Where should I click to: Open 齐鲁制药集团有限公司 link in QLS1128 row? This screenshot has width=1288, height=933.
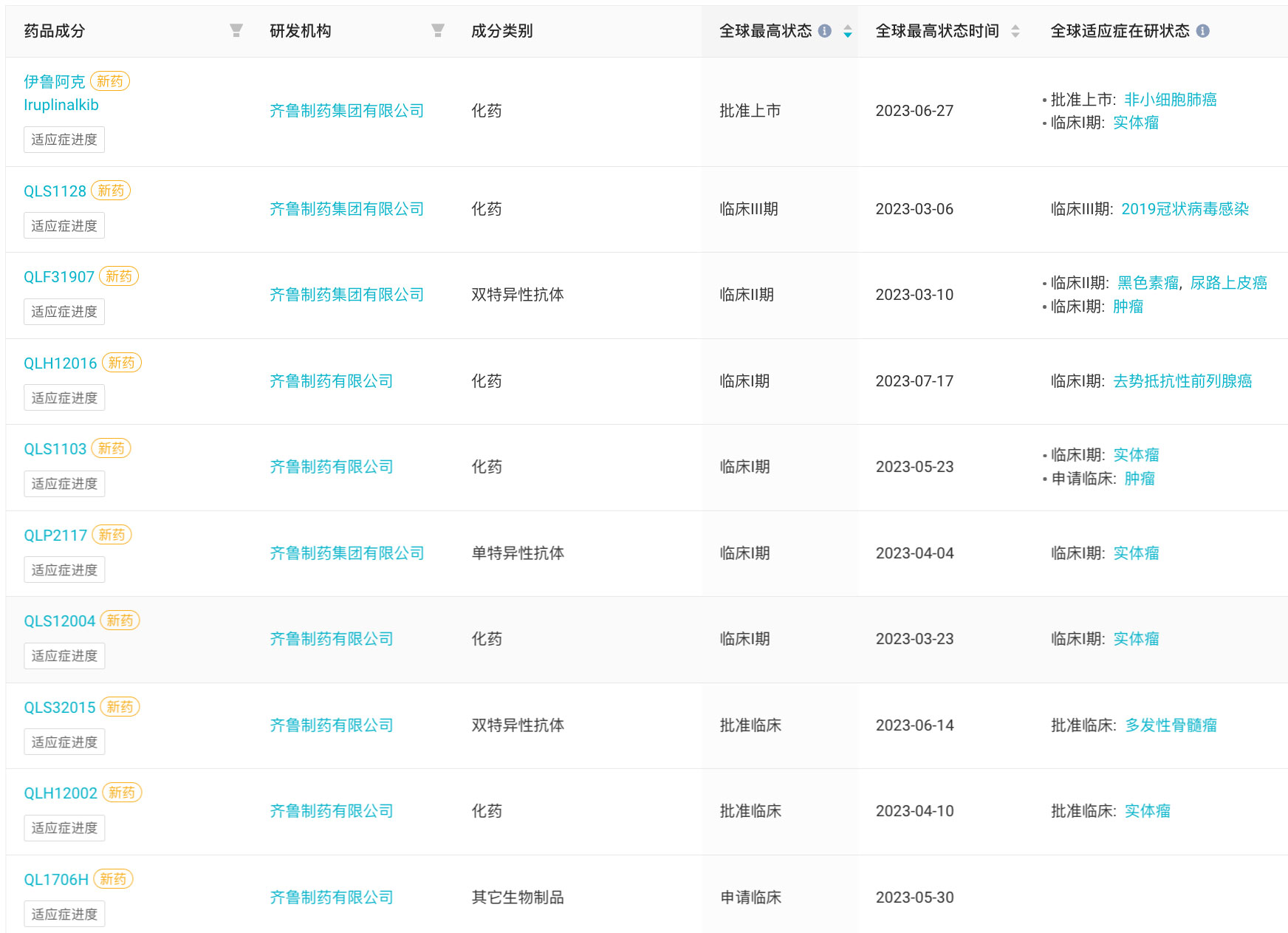[346, 209]
